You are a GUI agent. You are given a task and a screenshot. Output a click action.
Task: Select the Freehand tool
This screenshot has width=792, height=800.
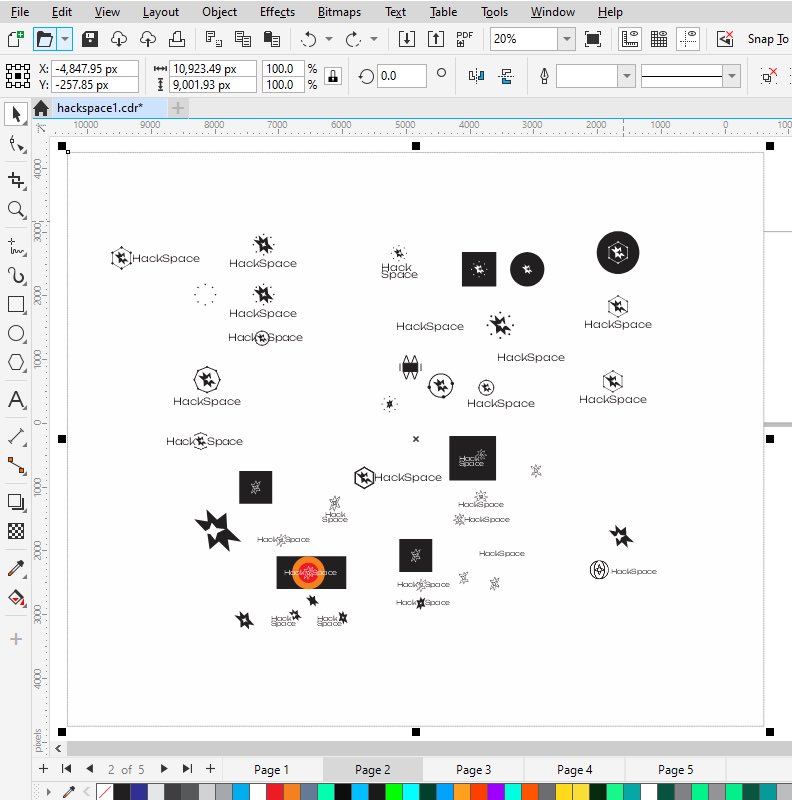point(16,246)
